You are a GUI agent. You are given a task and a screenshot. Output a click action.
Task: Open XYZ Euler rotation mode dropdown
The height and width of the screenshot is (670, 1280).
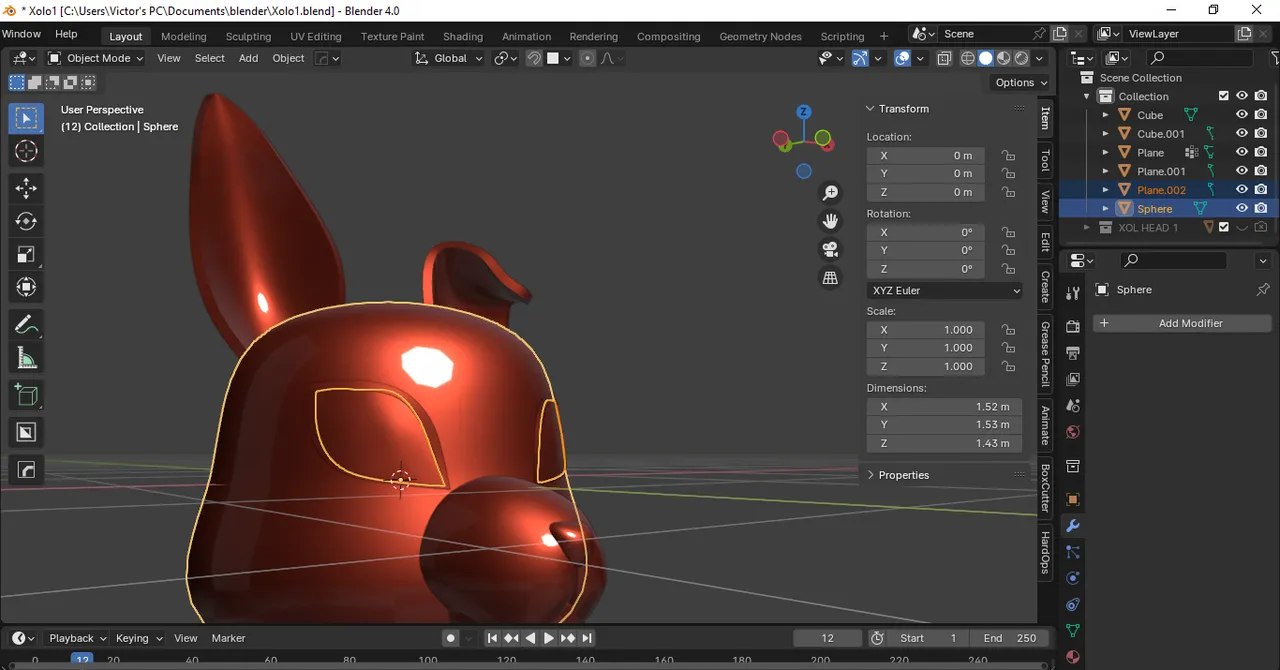point(945,291)
